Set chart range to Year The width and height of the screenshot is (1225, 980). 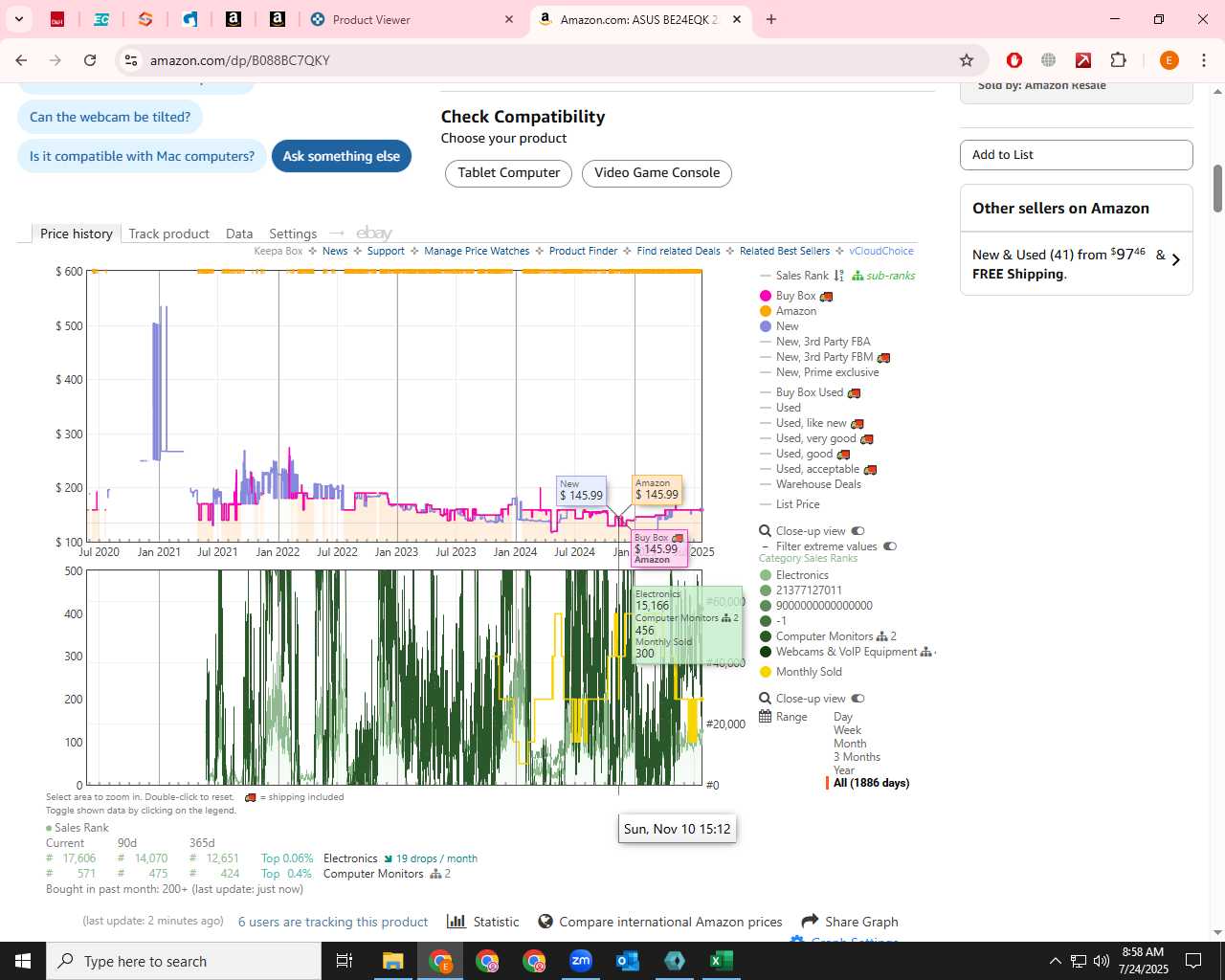[844, 770]
